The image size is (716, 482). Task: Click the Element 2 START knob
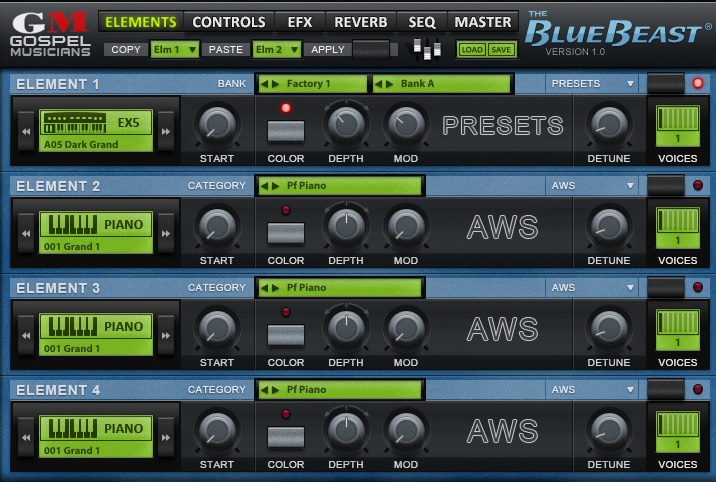pos(217,226)
